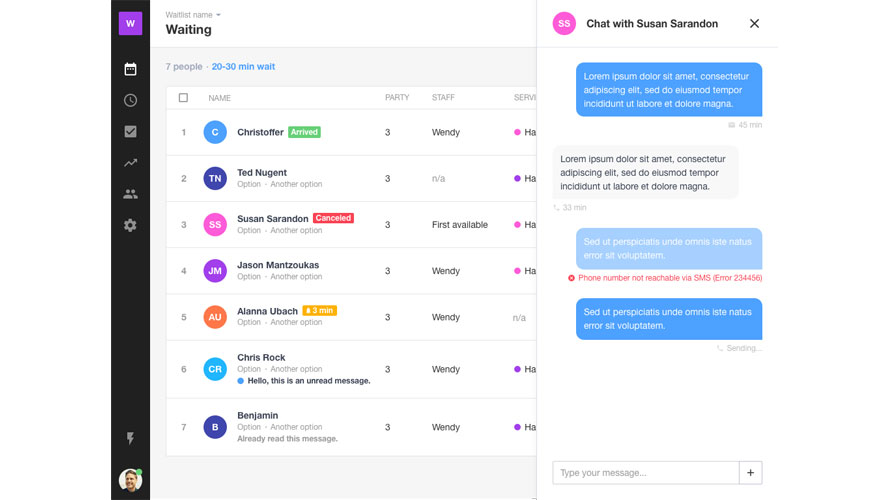Click the lightning bolt icon in sidebar

(x=130, y=439)
